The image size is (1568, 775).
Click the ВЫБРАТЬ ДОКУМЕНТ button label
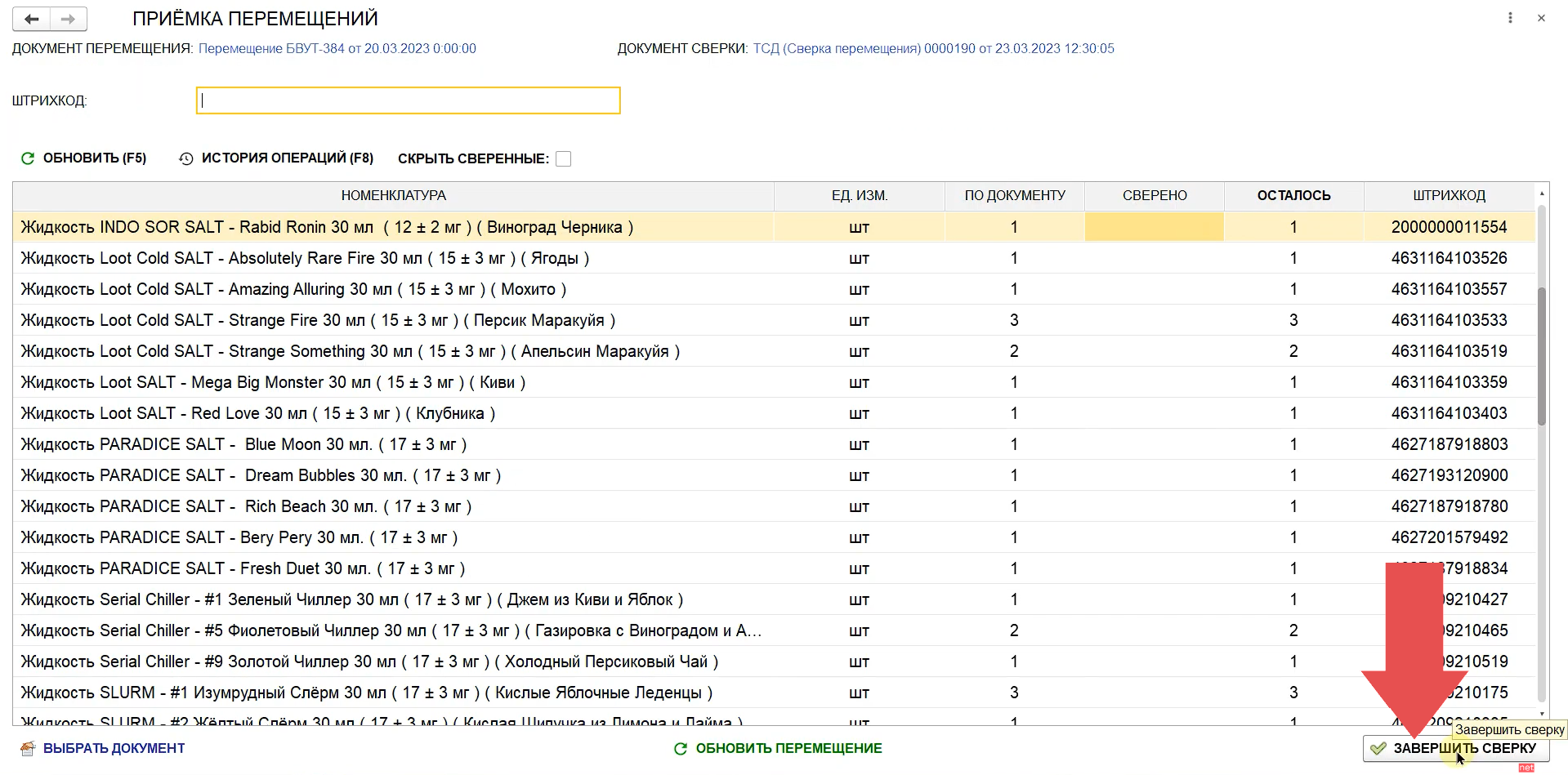coord(114,749)
